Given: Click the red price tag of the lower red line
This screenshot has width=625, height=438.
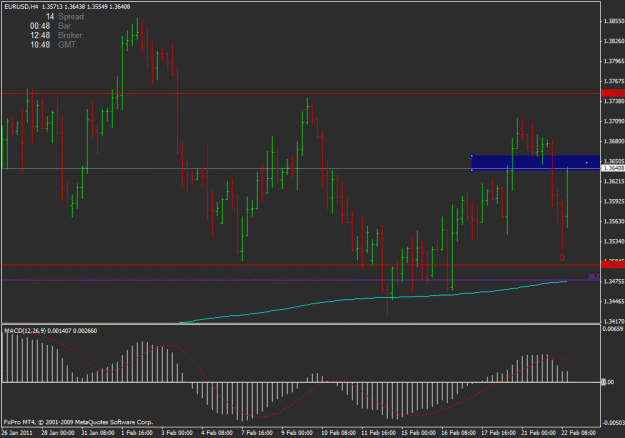Looking at the screenshot, I should [613, 265].
